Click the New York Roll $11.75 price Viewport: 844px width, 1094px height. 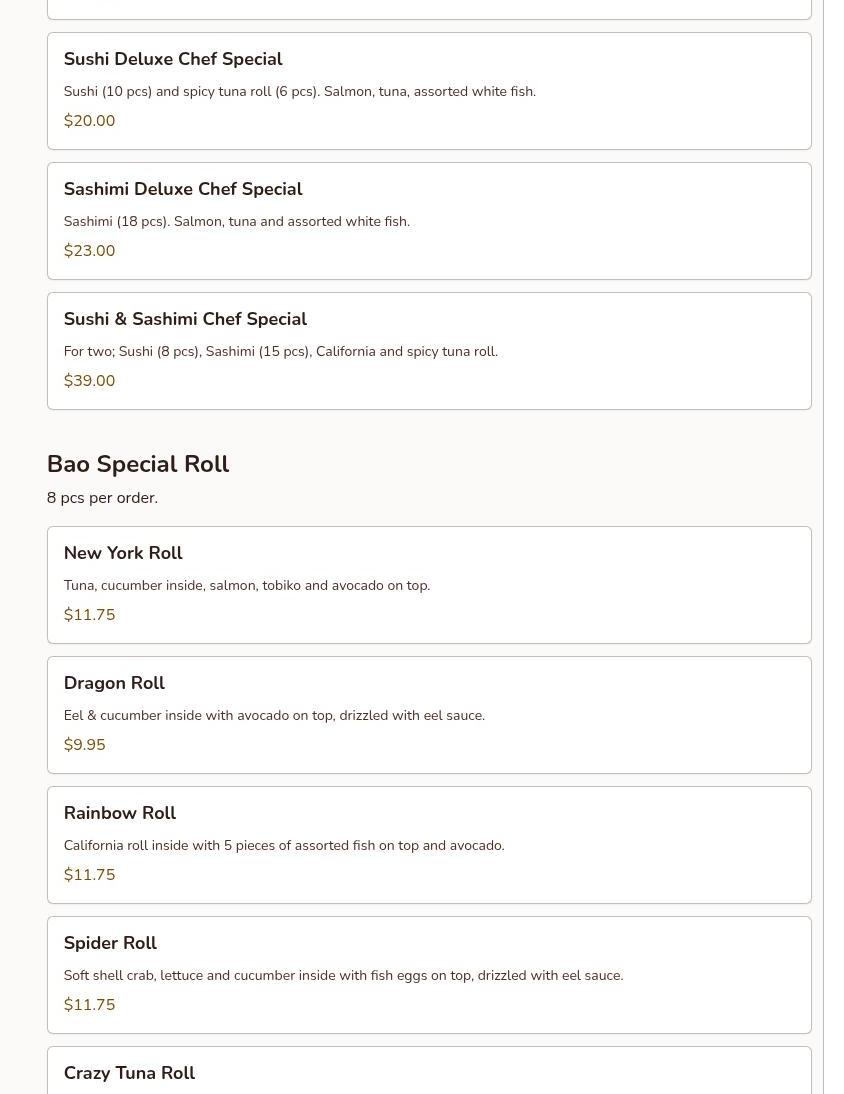89,615
